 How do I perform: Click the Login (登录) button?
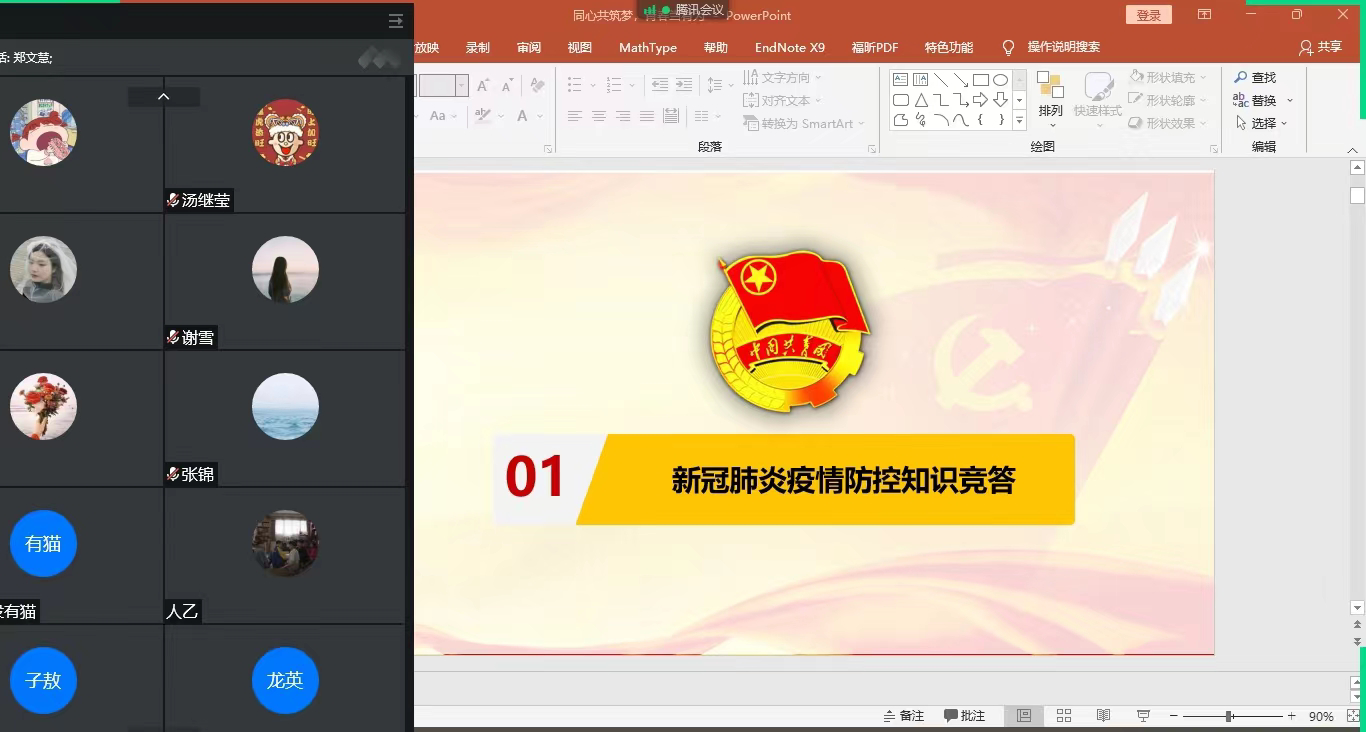tap(1148, 15)
